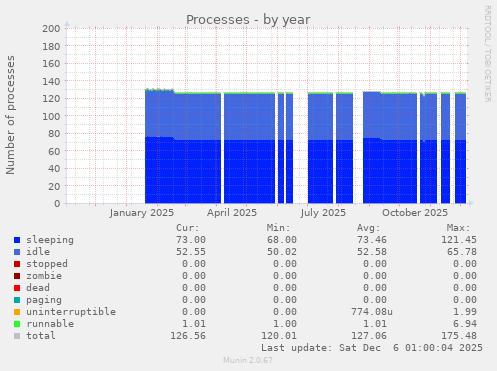Select the 'total' legend label
Viewport: 497px width, 371px height.
[x=41, y=336]
